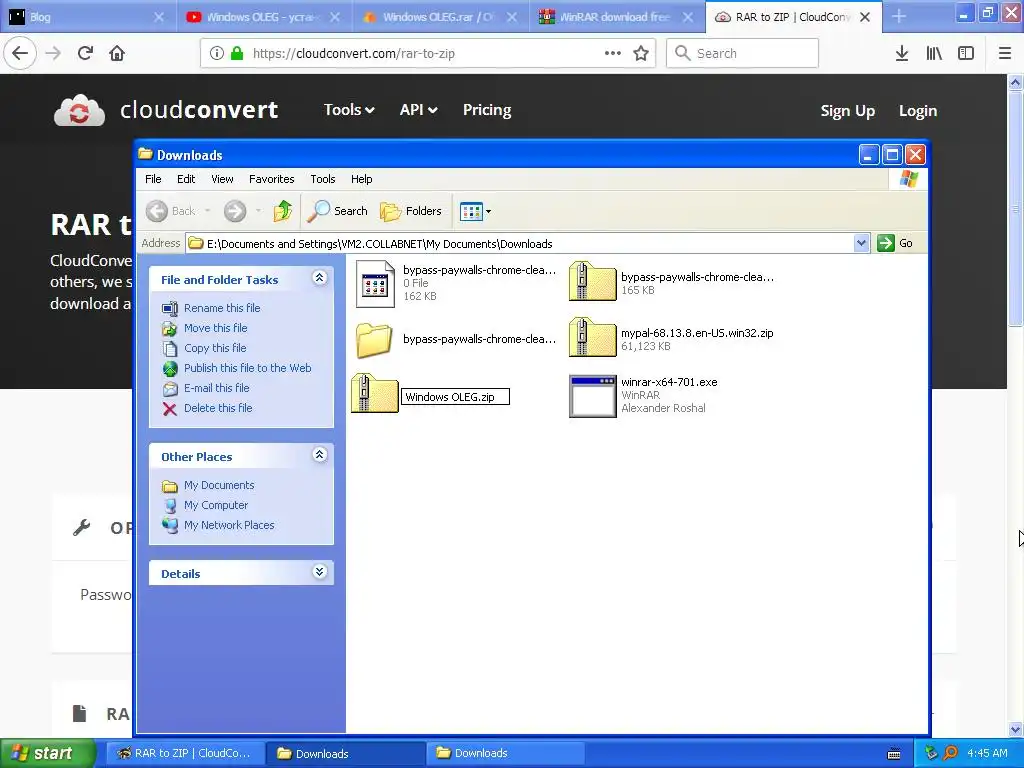Click the Views icon in Explorer toolbar
This screenshot has height=768, width=1024.
pyautogui.click(x=471, y=211)
